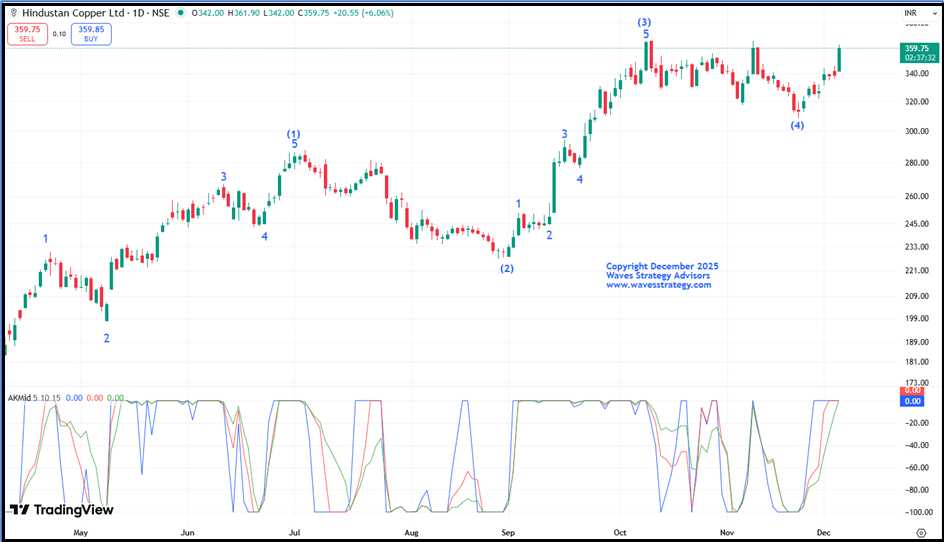Screen dimensions: 944x542
Task: Click the wave (1) annotation label
Action: coord(293,134)
